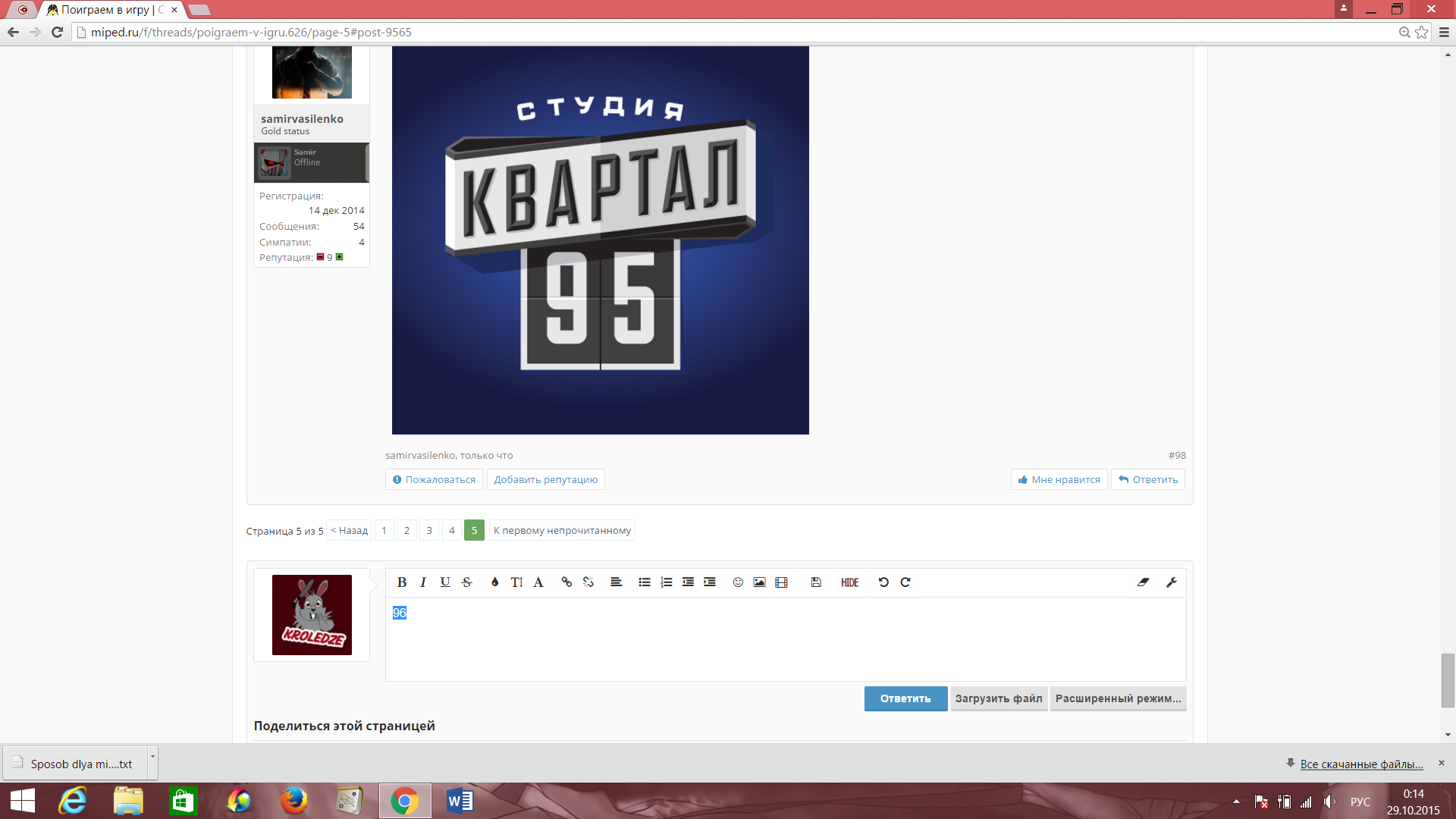This screenshot has width=1456, height=819.
Task: Open samirvasilenko's profile from the username
Action: tap(302, 119)
